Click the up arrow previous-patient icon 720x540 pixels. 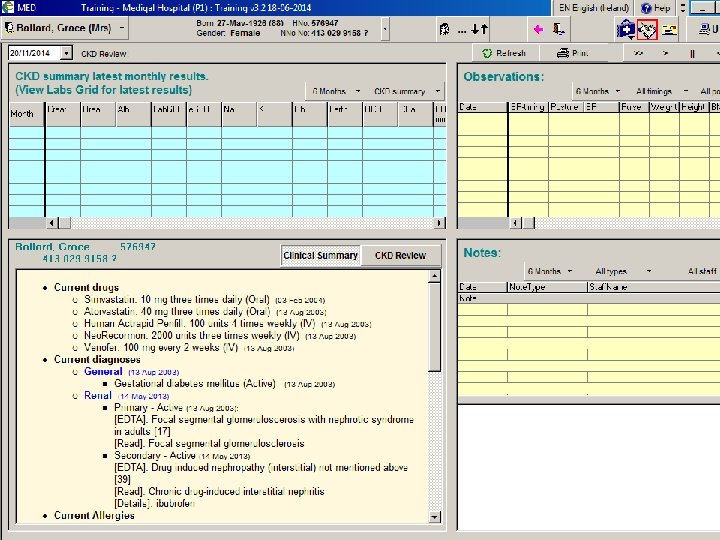point(484,29)
